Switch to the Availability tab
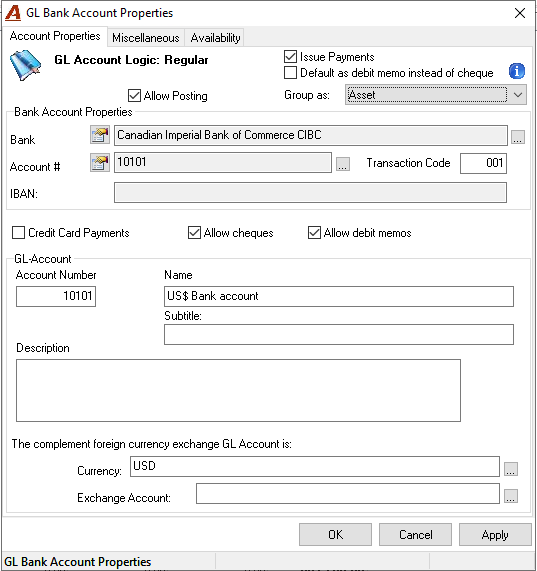Viewport: 537px width, 571px height. pos(215,38)
